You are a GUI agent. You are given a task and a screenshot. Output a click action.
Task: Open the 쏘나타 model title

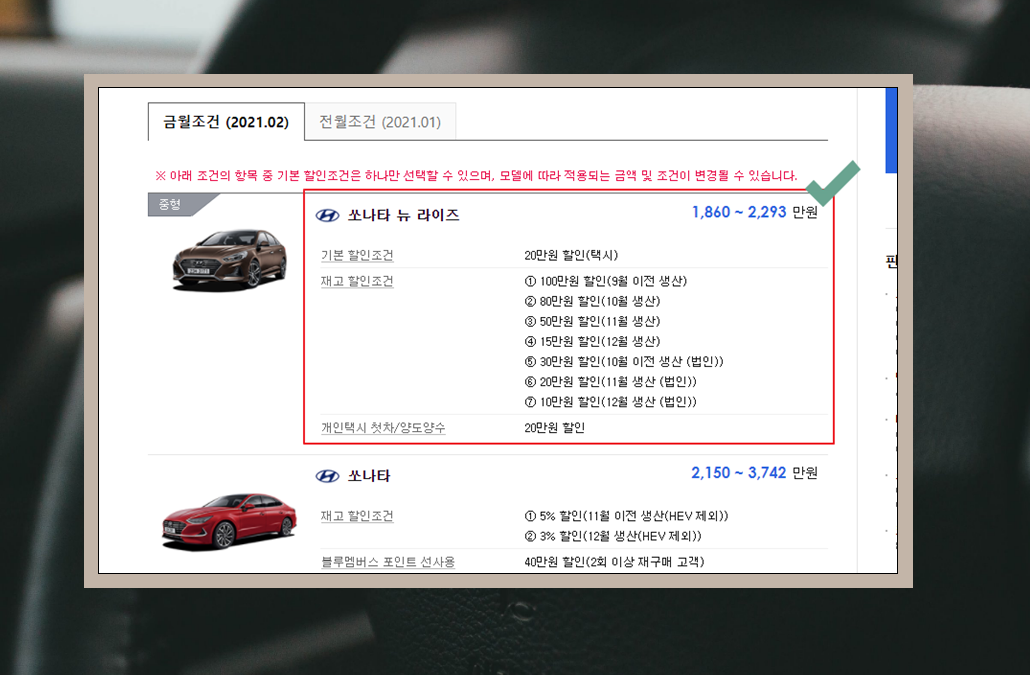(x=369, y=475)
